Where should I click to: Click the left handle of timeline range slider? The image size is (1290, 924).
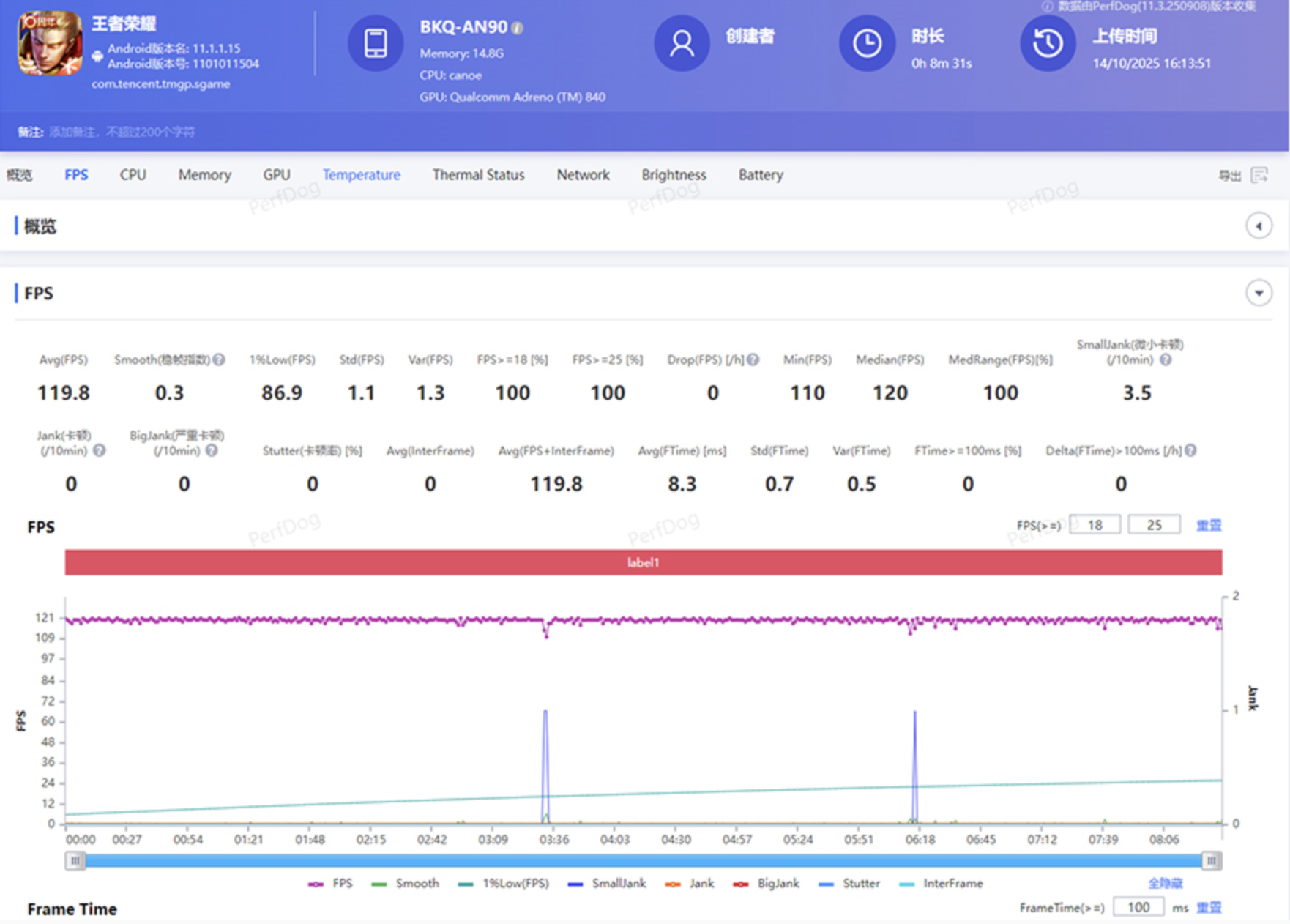pyautogui.click(x=75, y=861)
